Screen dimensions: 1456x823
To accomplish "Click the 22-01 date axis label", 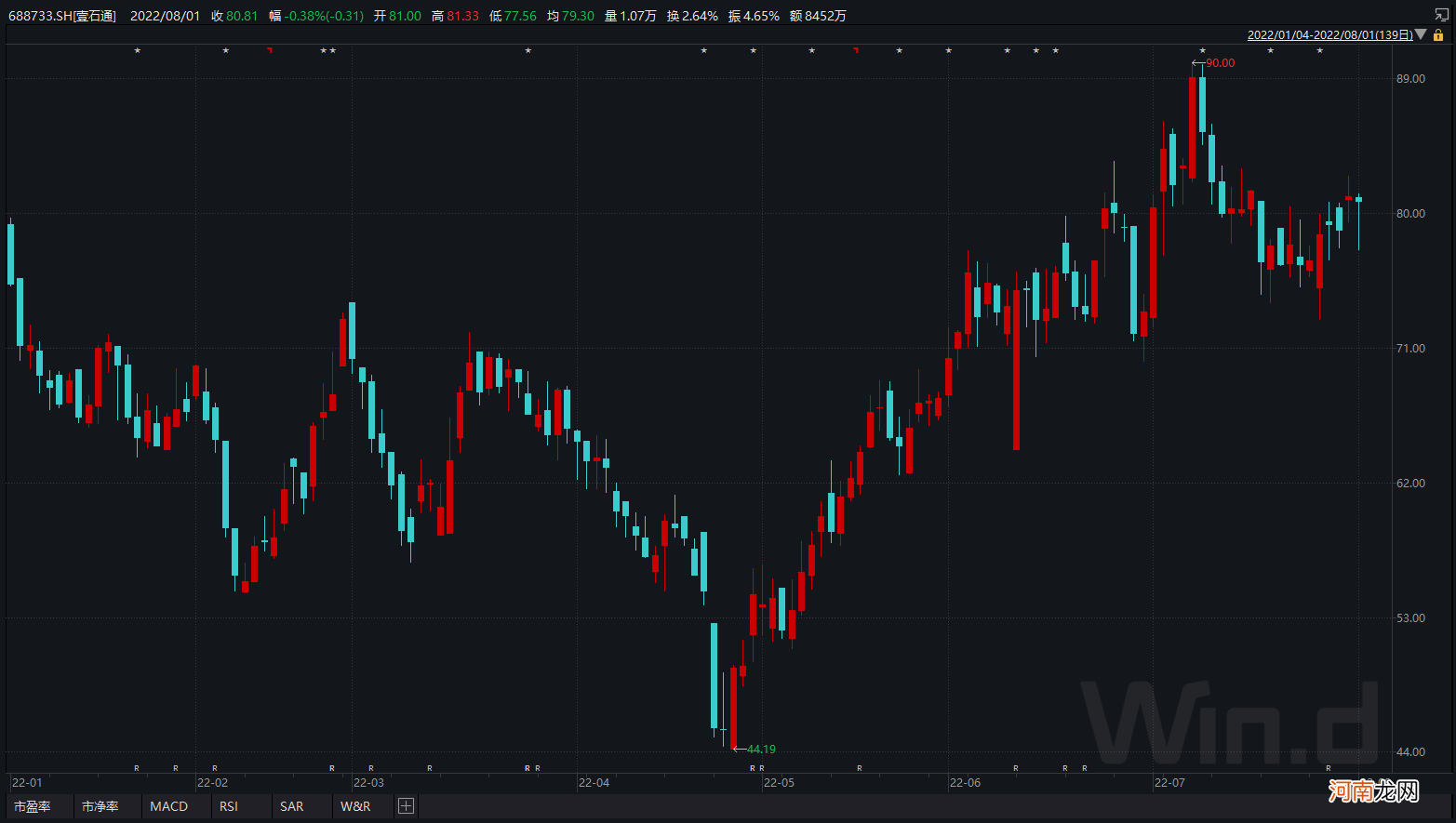I will pos(27,783).
